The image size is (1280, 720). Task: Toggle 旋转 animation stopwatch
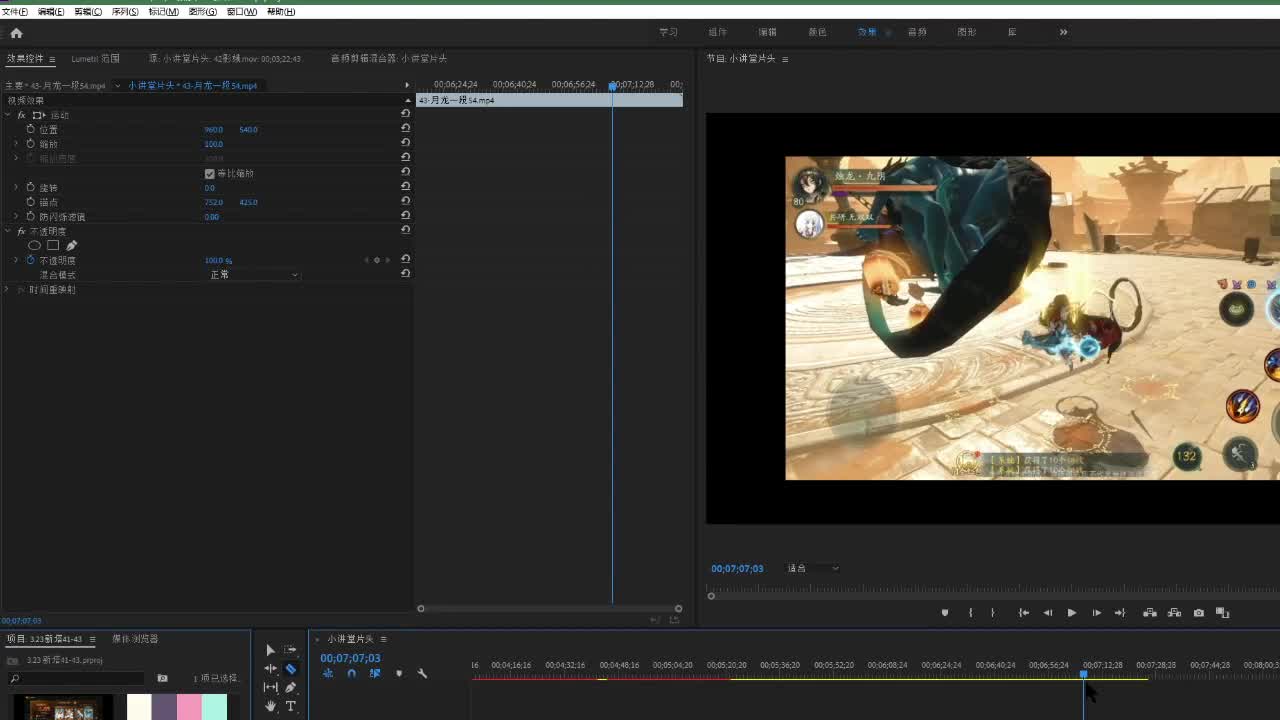click(30, 187)
